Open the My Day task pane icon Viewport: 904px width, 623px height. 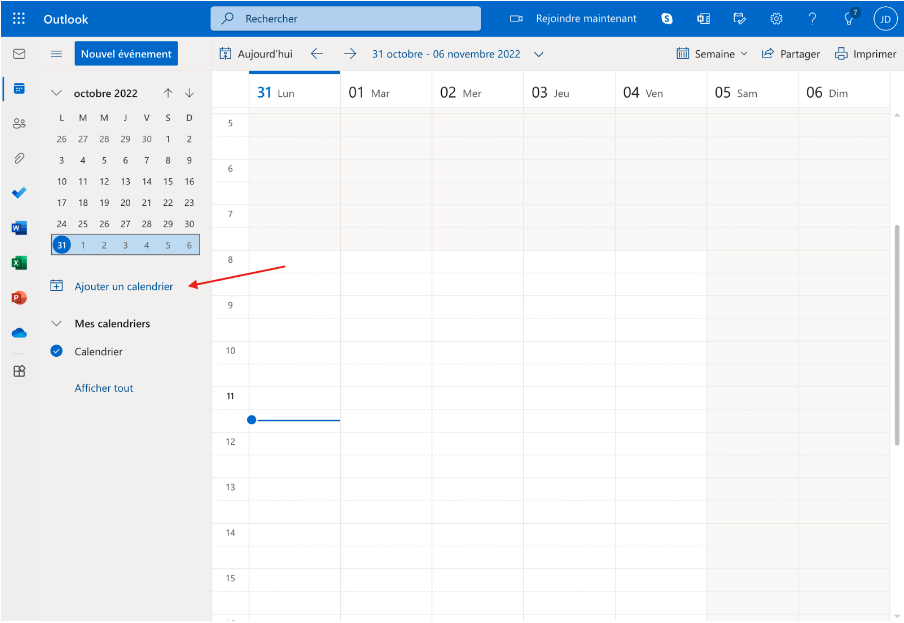pyautogui.click(x=740, y=19)
